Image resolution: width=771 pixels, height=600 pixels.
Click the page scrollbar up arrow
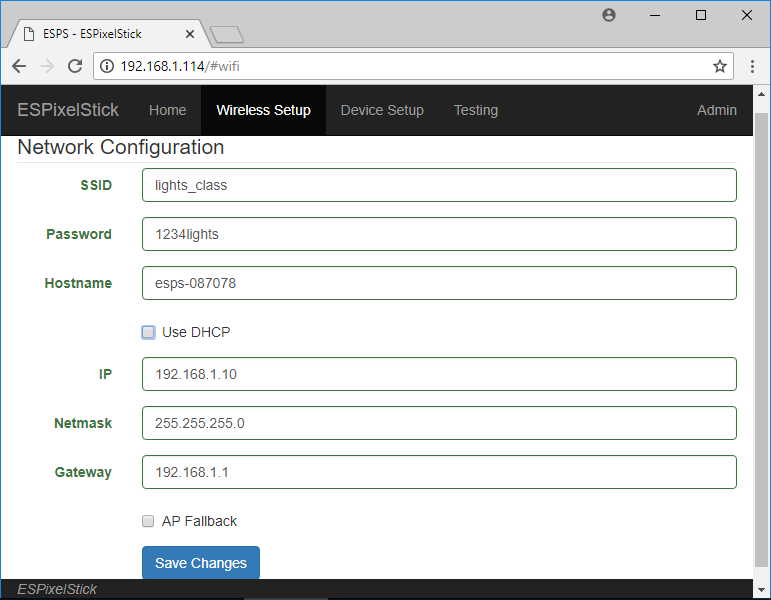tap(761, 94)
